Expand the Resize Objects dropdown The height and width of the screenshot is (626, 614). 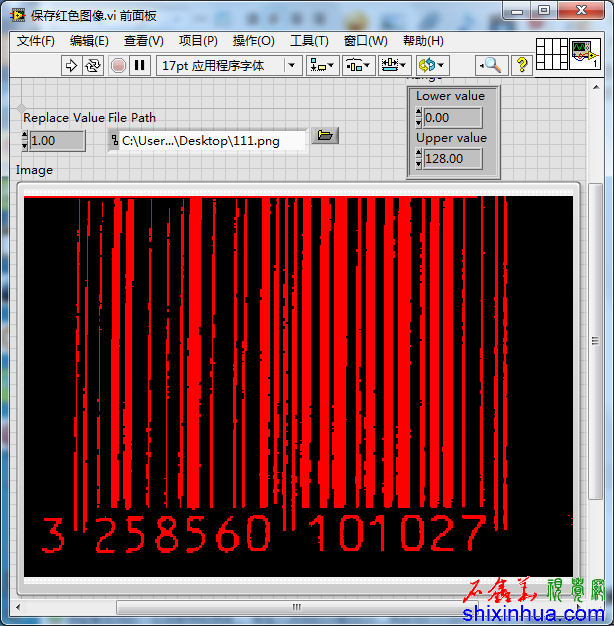pyautogui.click(x=394, y=65)
